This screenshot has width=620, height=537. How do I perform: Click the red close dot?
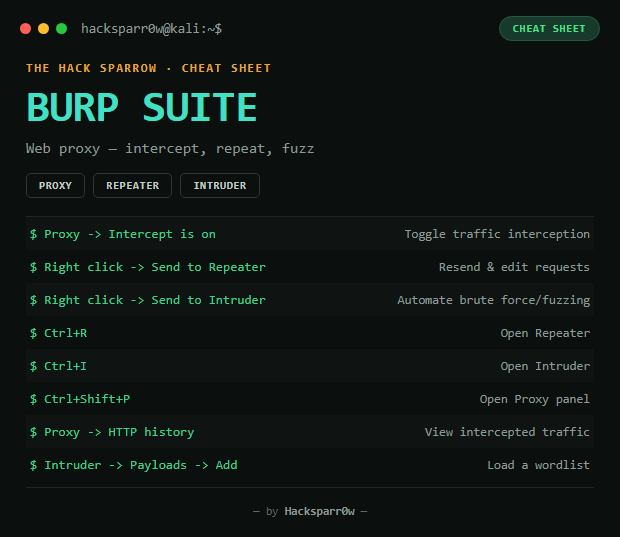[x=26, y=29]
